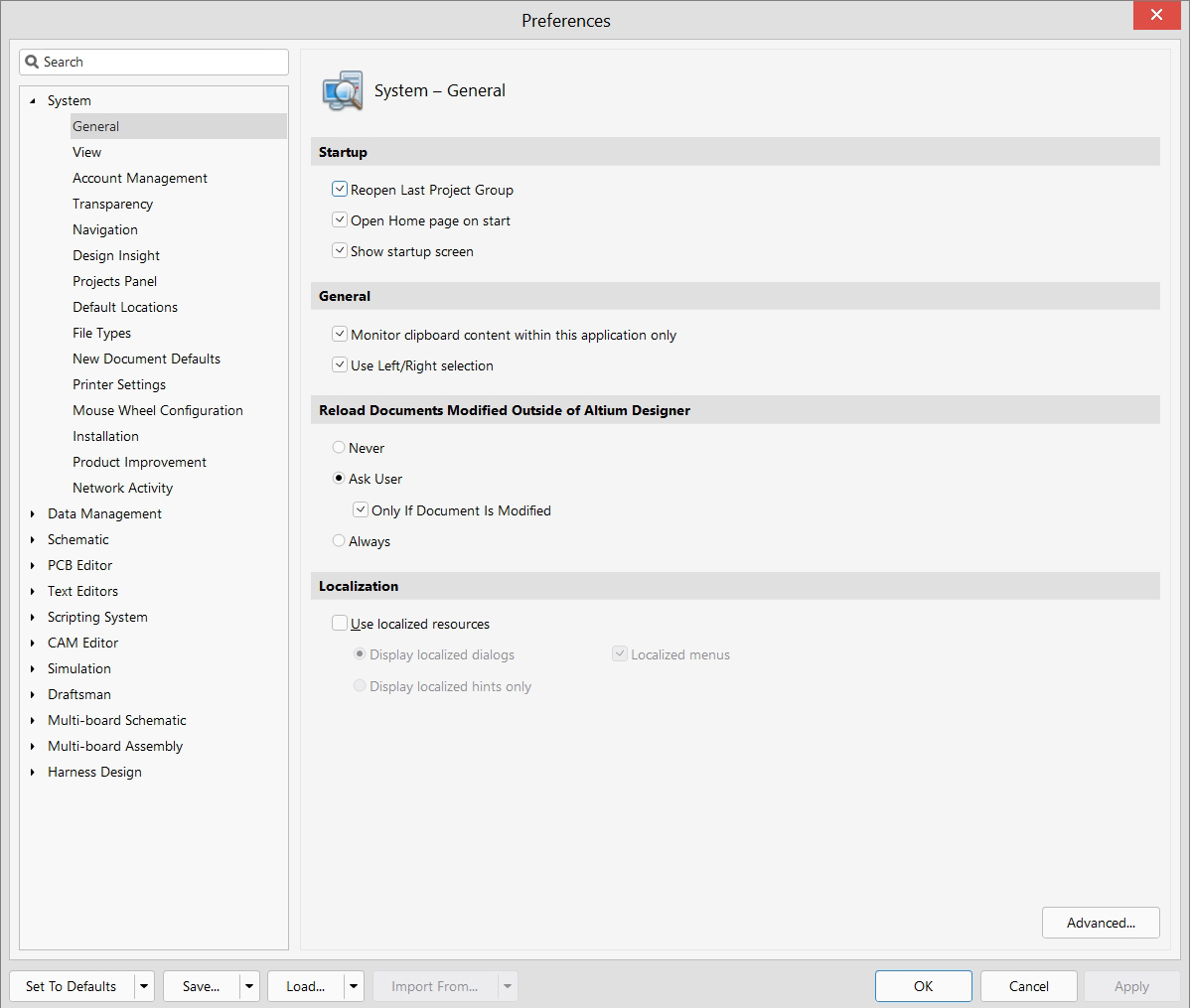
Task: Open Account Management page
Action: click(x=140, y=178)
